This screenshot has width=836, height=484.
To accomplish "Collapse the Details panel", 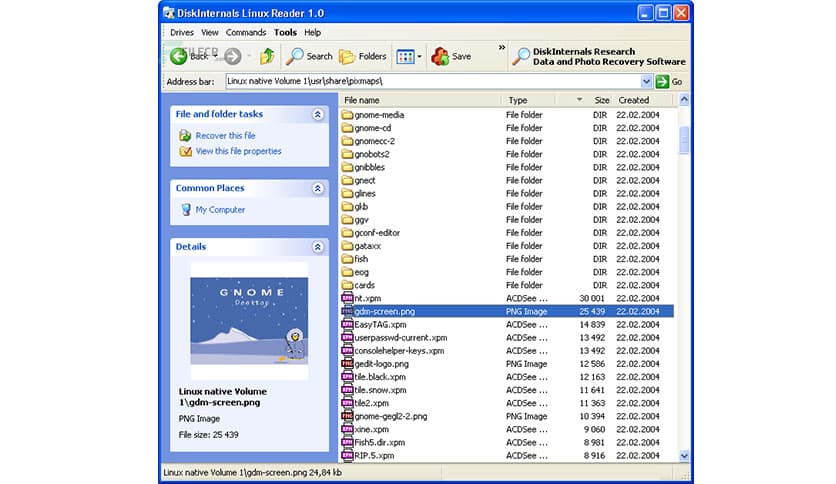I will click(x=318, y=247).
